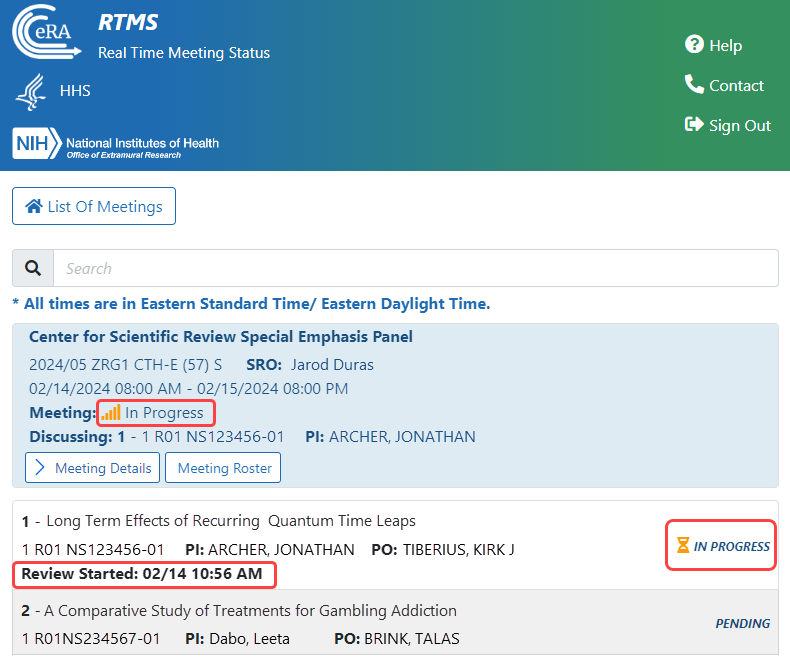Viewport: 790px width, 660px height.
Task: Click the 'IN PROGRESS' label for application 1
Action: pos(732,546)
